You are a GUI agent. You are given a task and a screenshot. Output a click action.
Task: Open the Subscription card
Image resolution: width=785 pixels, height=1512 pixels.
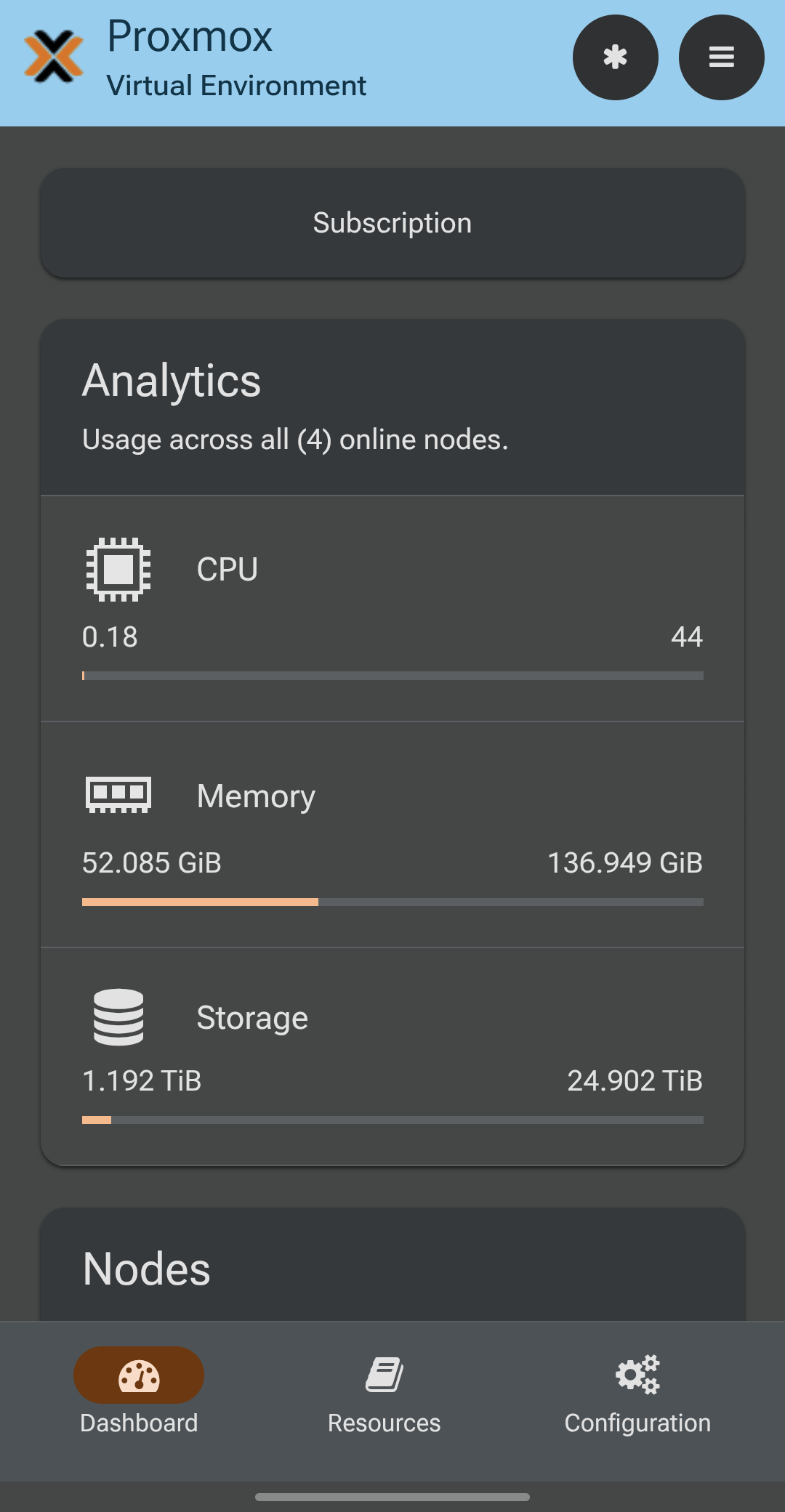click(x=392, y=223)
